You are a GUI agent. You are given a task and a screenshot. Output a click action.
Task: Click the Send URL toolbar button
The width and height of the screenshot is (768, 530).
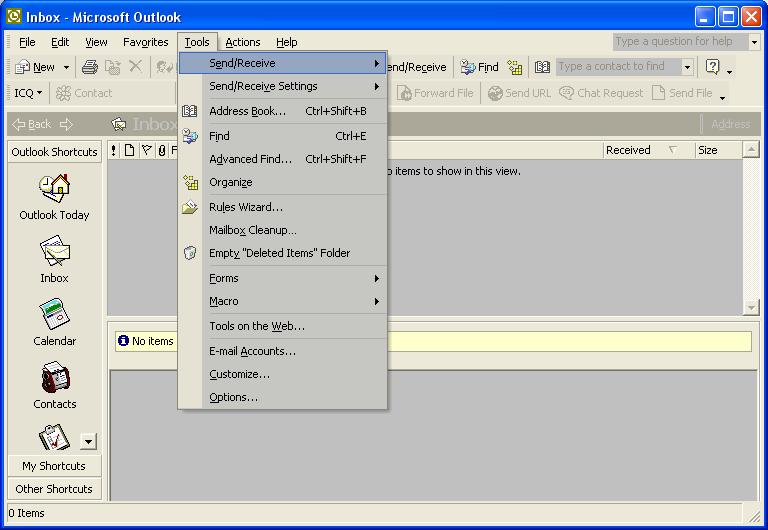520,93
